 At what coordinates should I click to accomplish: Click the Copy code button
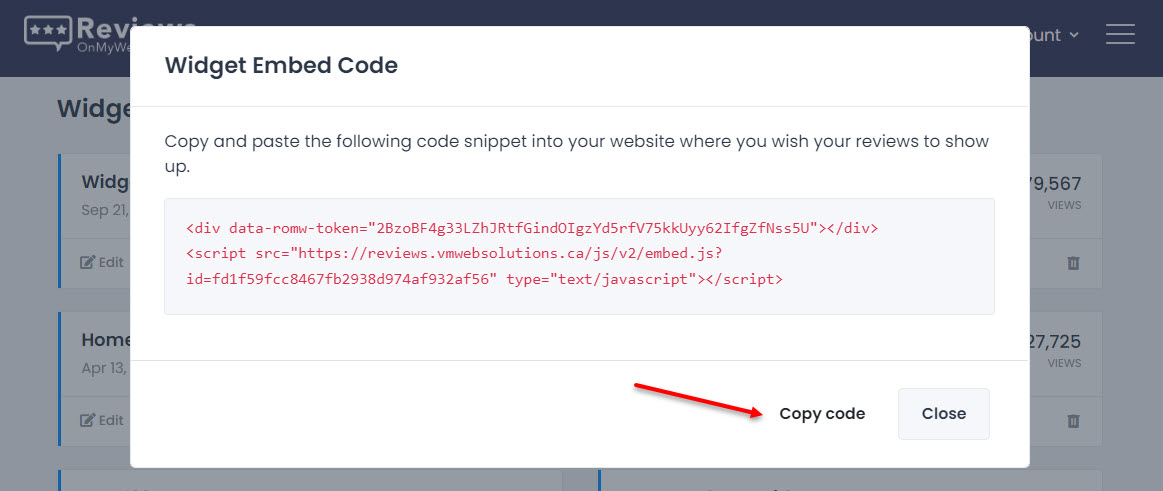(x=822, y=414)
